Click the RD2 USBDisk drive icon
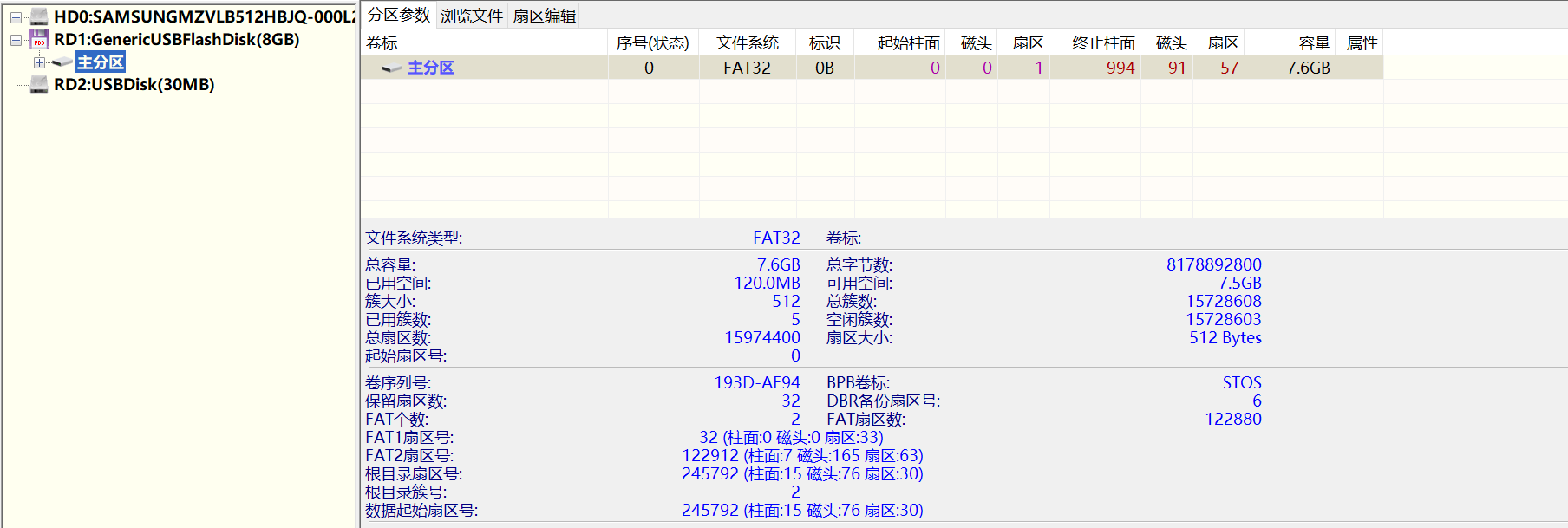The height and width of the screenshot is (528, 1568). coord(39,84)
